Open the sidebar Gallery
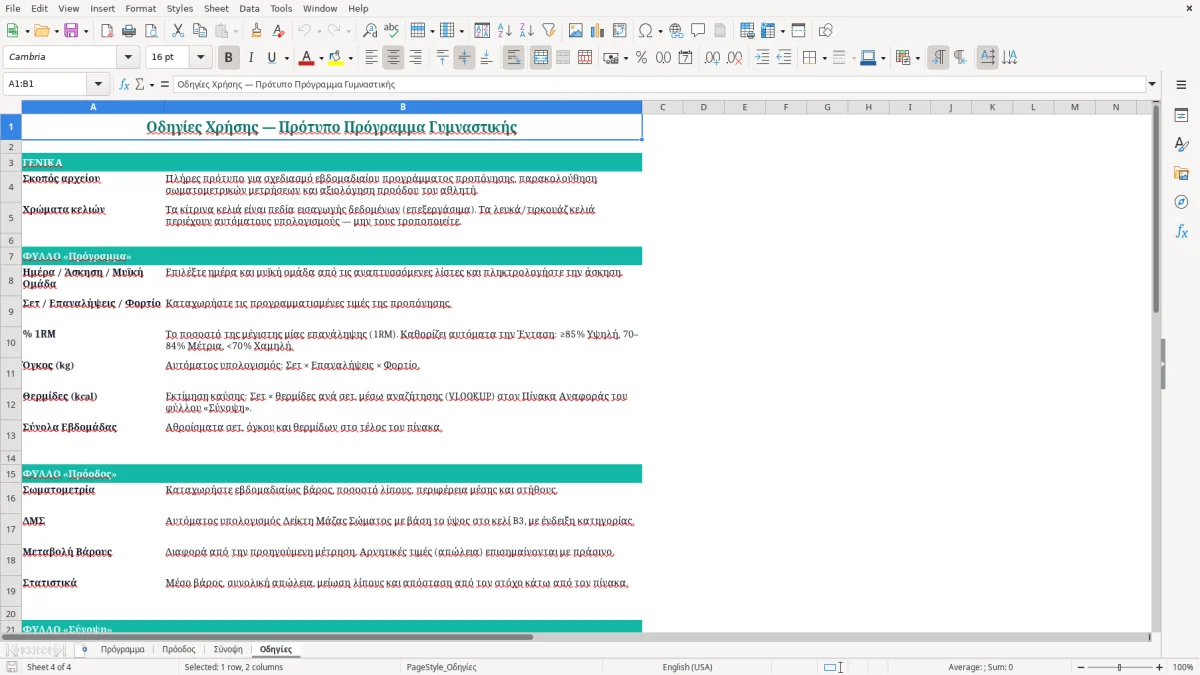The width and height of the screenshot is (1200, 675). 1181,173
